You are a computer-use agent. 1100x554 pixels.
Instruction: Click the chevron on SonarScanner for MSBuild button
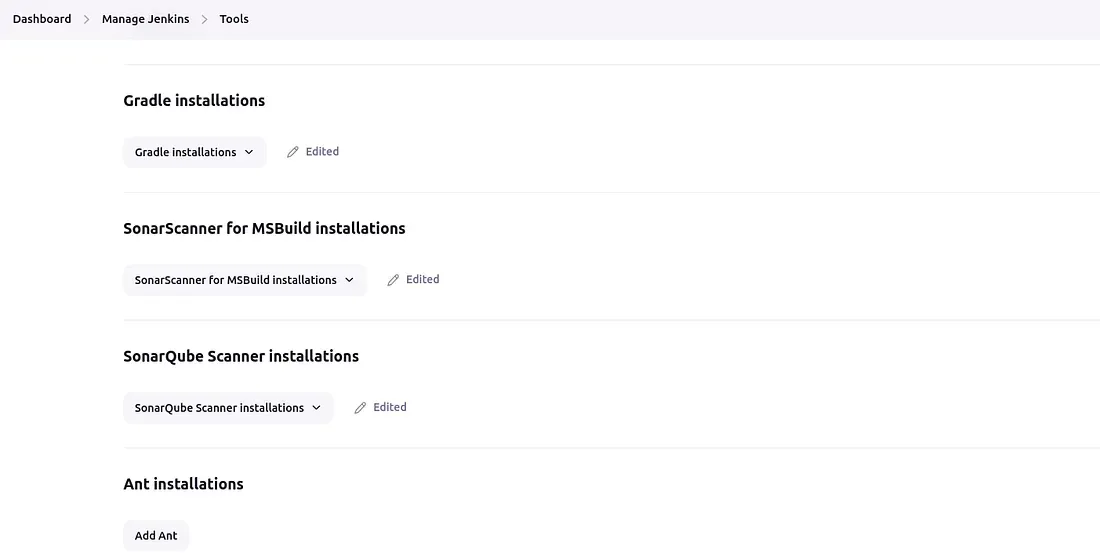[x=349, y=280]
